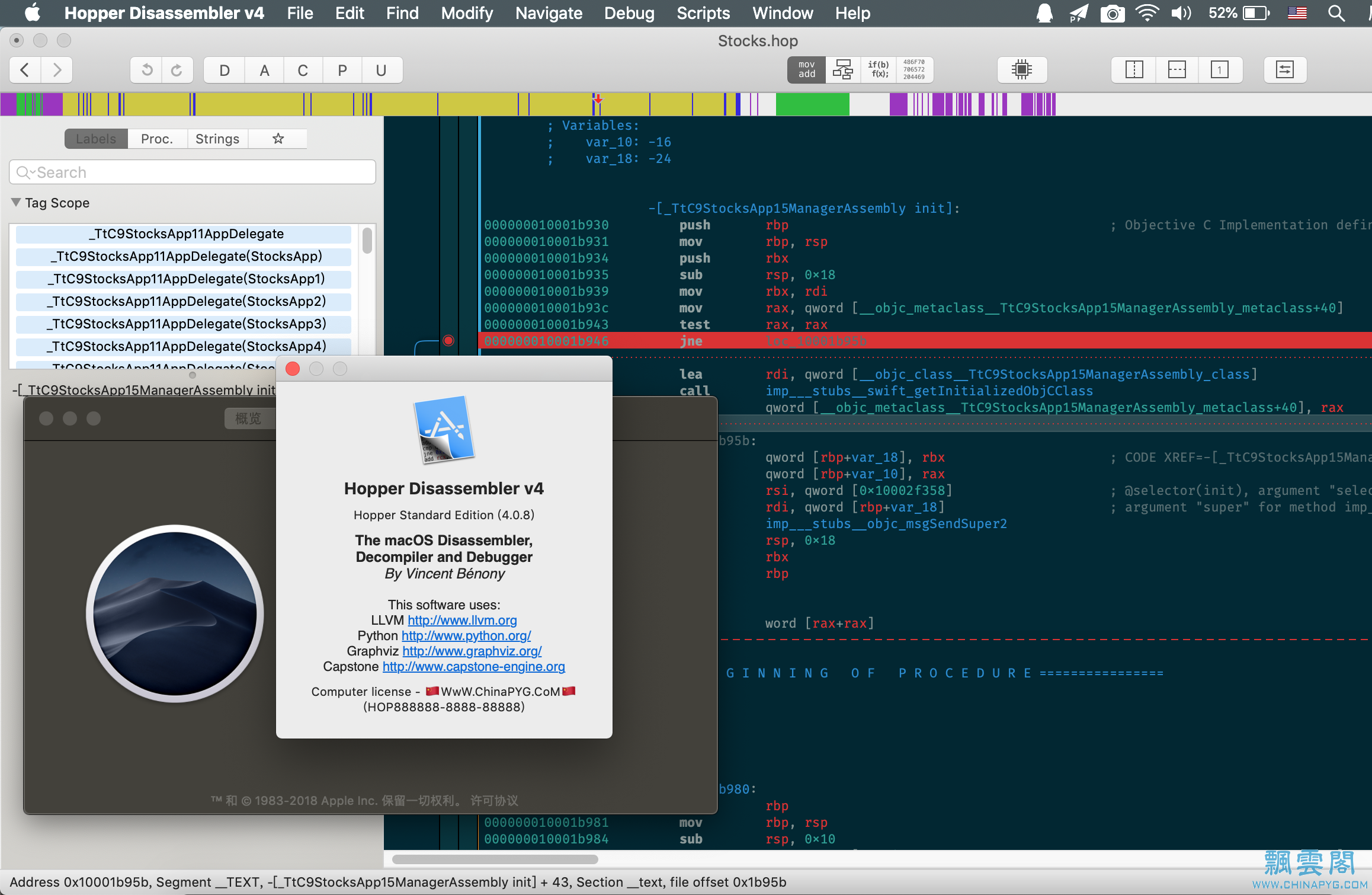1372x895 pixels.
Task: Toggle the bottom panel
Action: (x=1177, y=70)
